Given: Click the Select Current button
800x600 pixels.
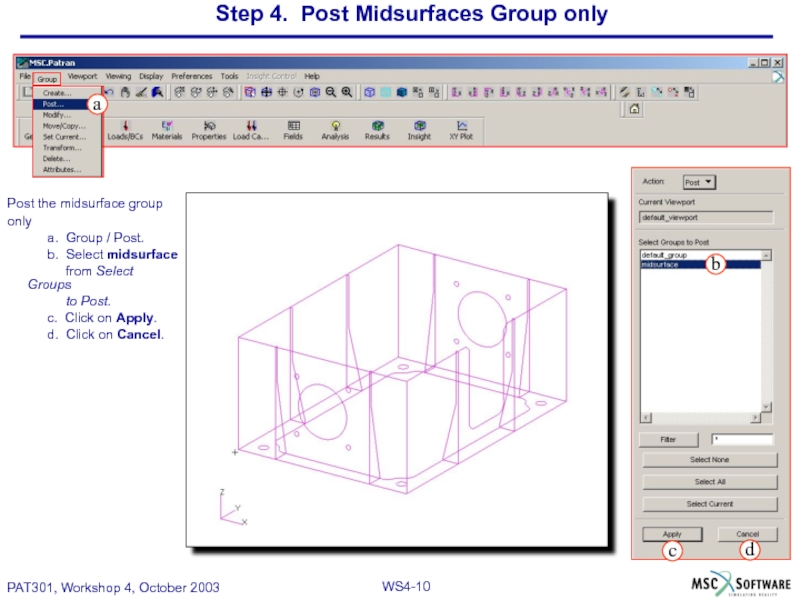Looking at the screenshot, I should coord(710,504).
